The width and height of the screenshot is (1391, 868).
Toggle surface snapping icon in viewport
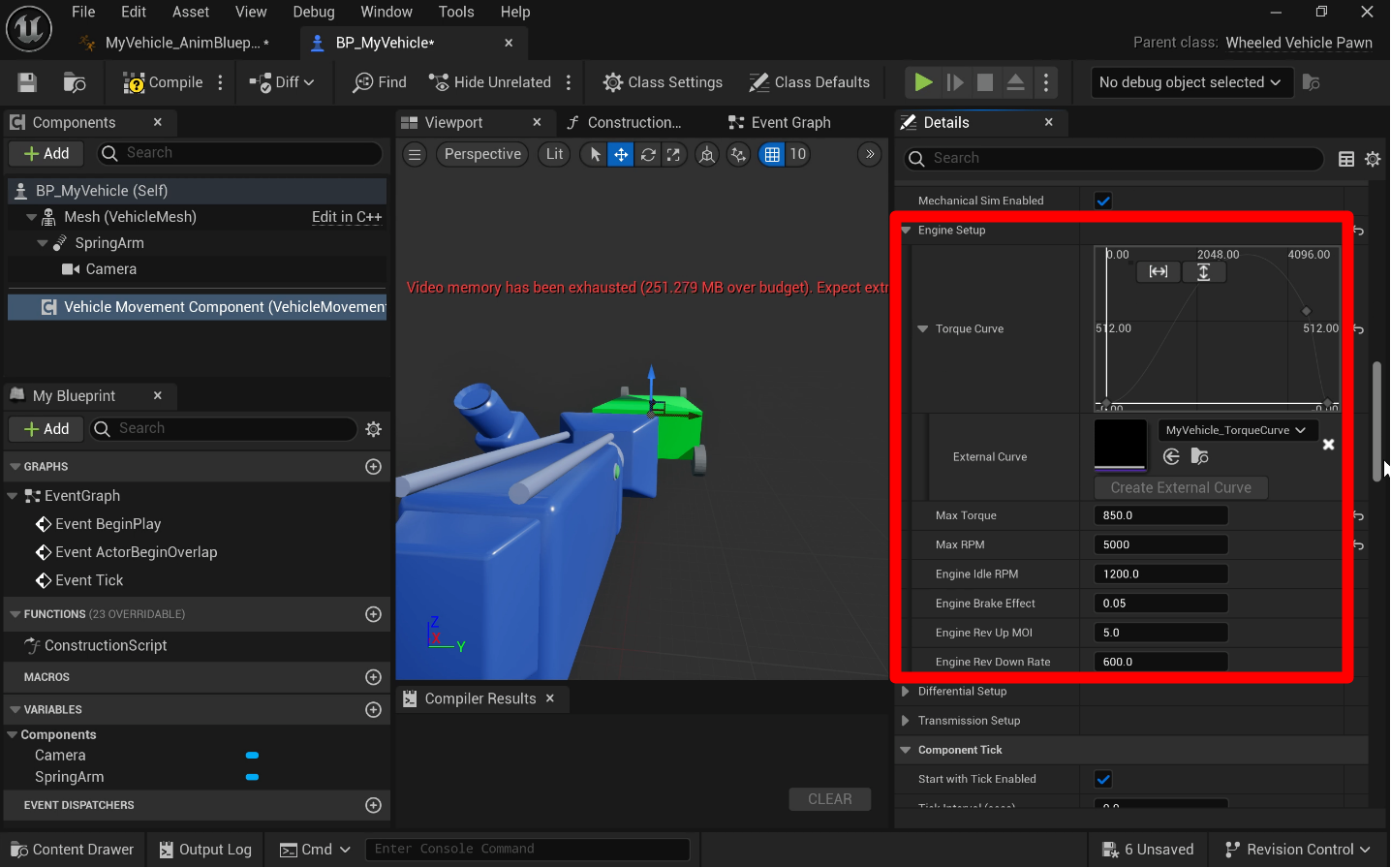point(739,154)
